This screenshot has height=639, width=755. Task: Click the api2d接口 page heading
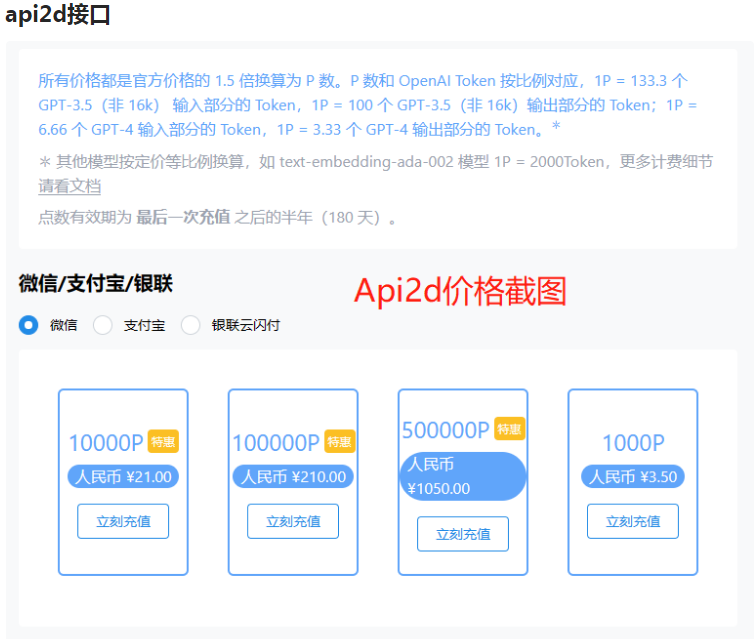tap(58, 14)
